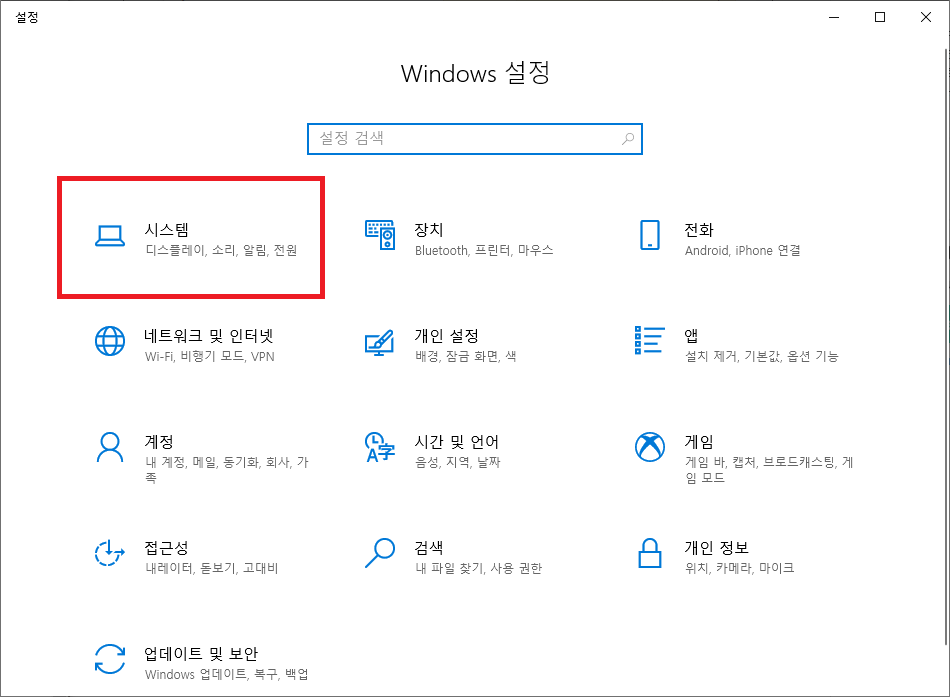The image size is (950, 697).
Task: Click the text Android, iPhone 연결
Action: pyautogui.click(x=743, y=250)
